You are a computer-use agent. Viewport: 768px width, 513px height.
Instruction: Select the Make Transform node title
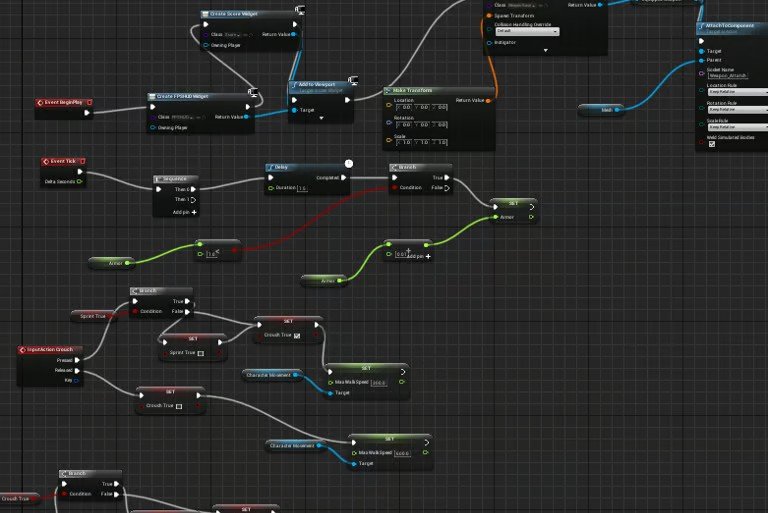click(x=412, y=91)
